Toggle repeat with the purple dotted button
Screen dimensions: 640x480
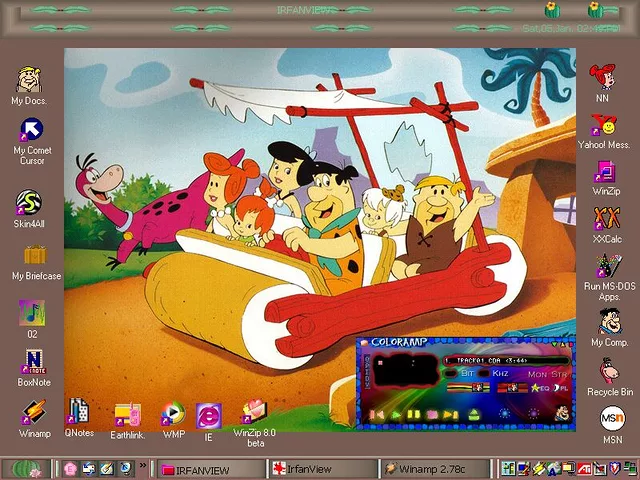(x=533, y=413)
